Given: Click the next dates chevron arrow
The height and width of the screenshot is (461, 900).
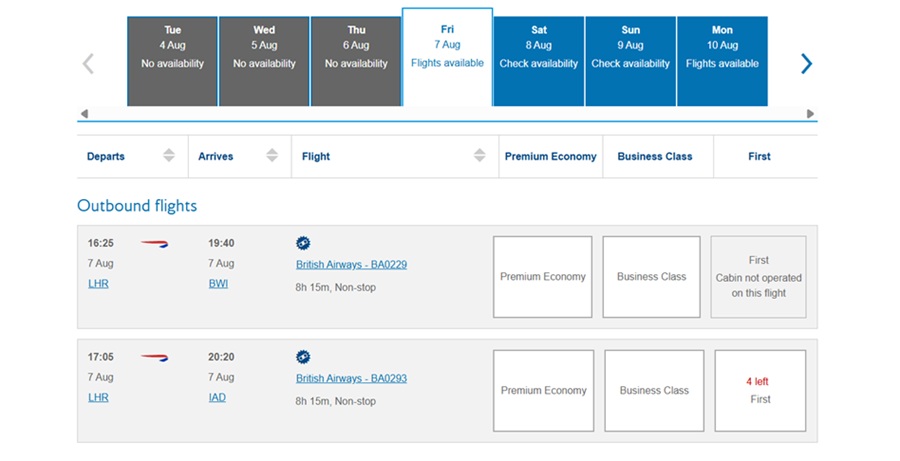Looking at the screenshot, I should click(806, 64).
